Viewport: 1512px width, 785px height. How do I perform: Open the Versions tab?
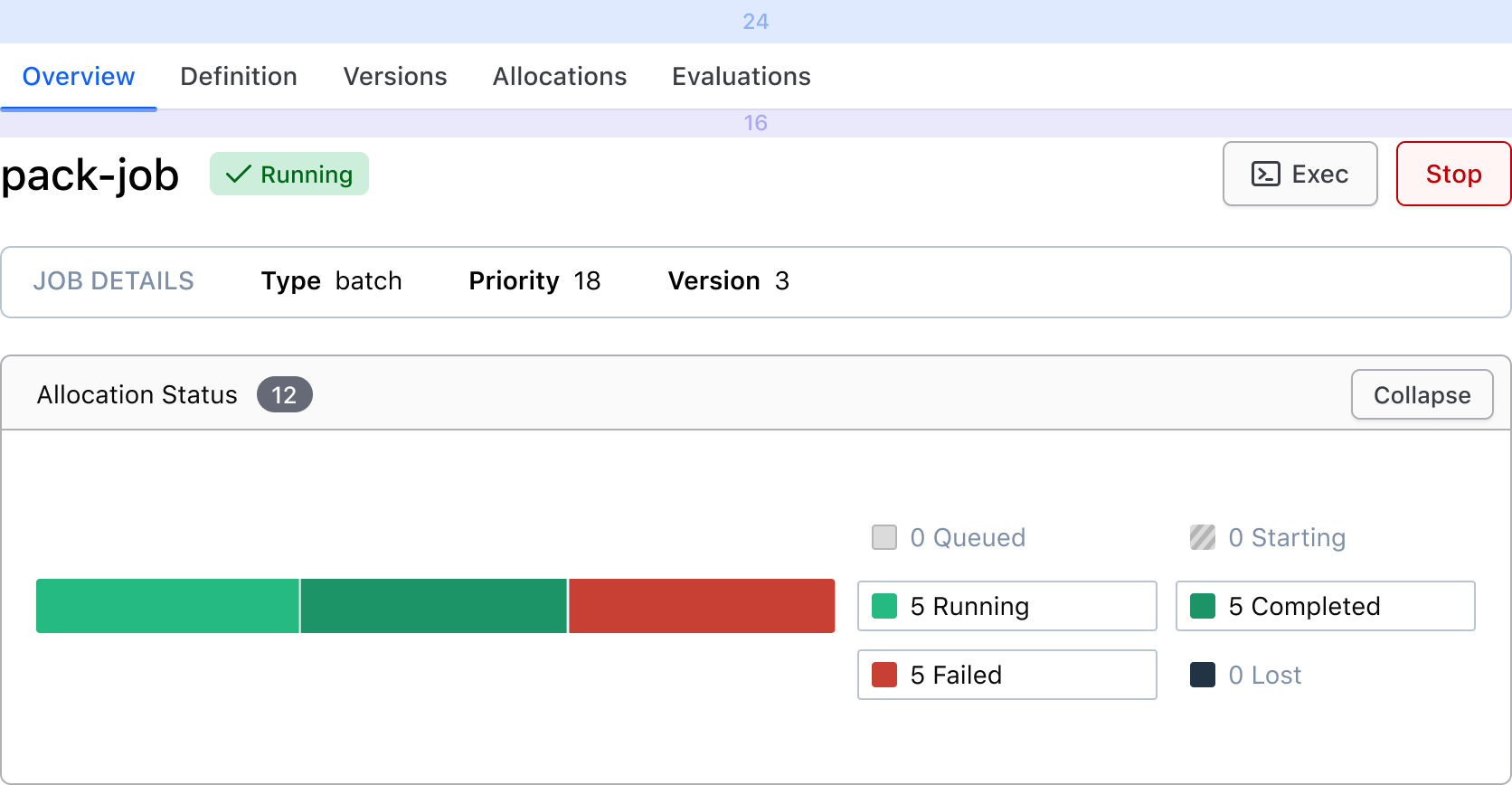395,77
